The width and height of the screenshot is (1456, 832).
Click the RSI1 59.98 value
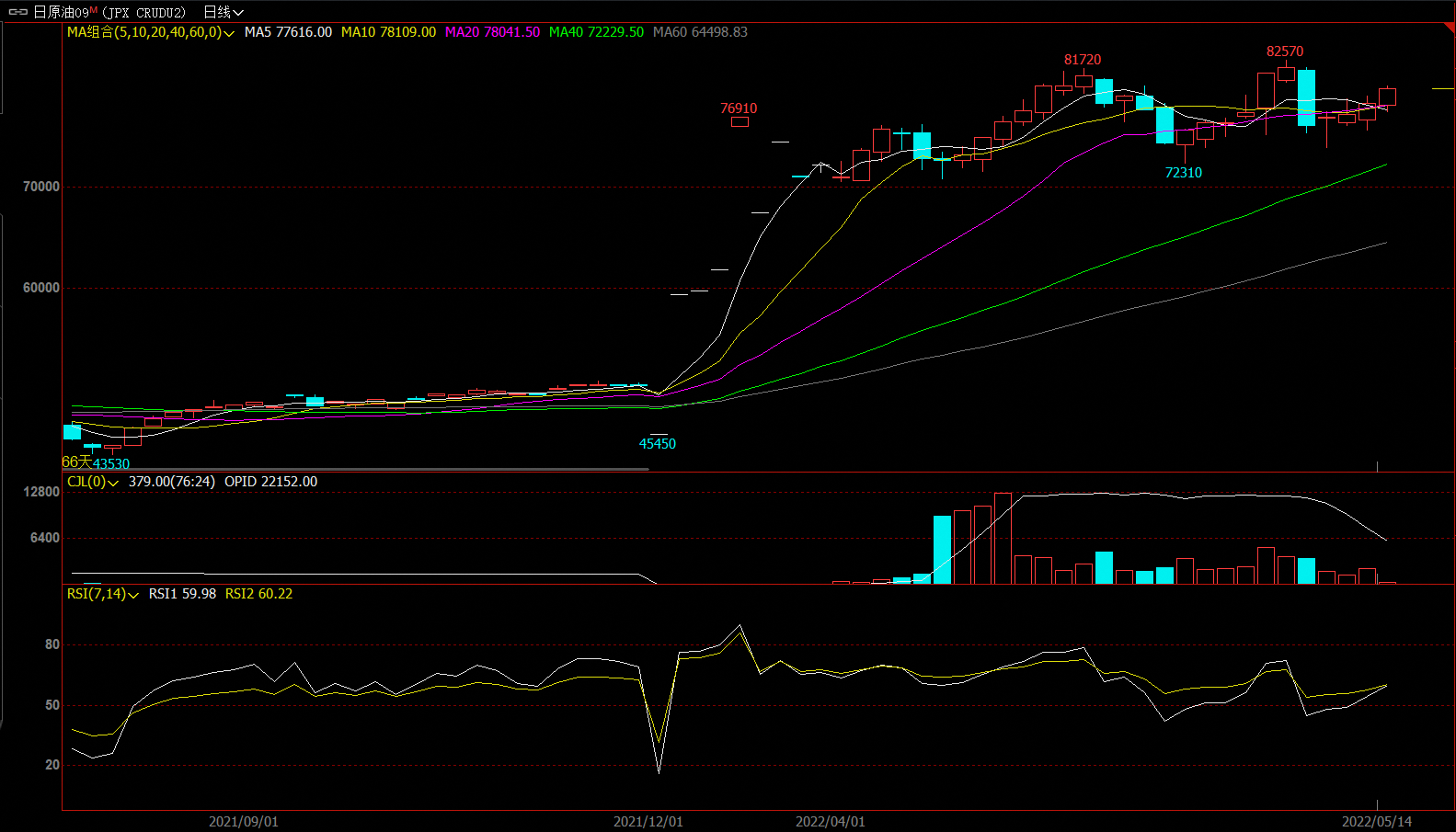(182, 594)
